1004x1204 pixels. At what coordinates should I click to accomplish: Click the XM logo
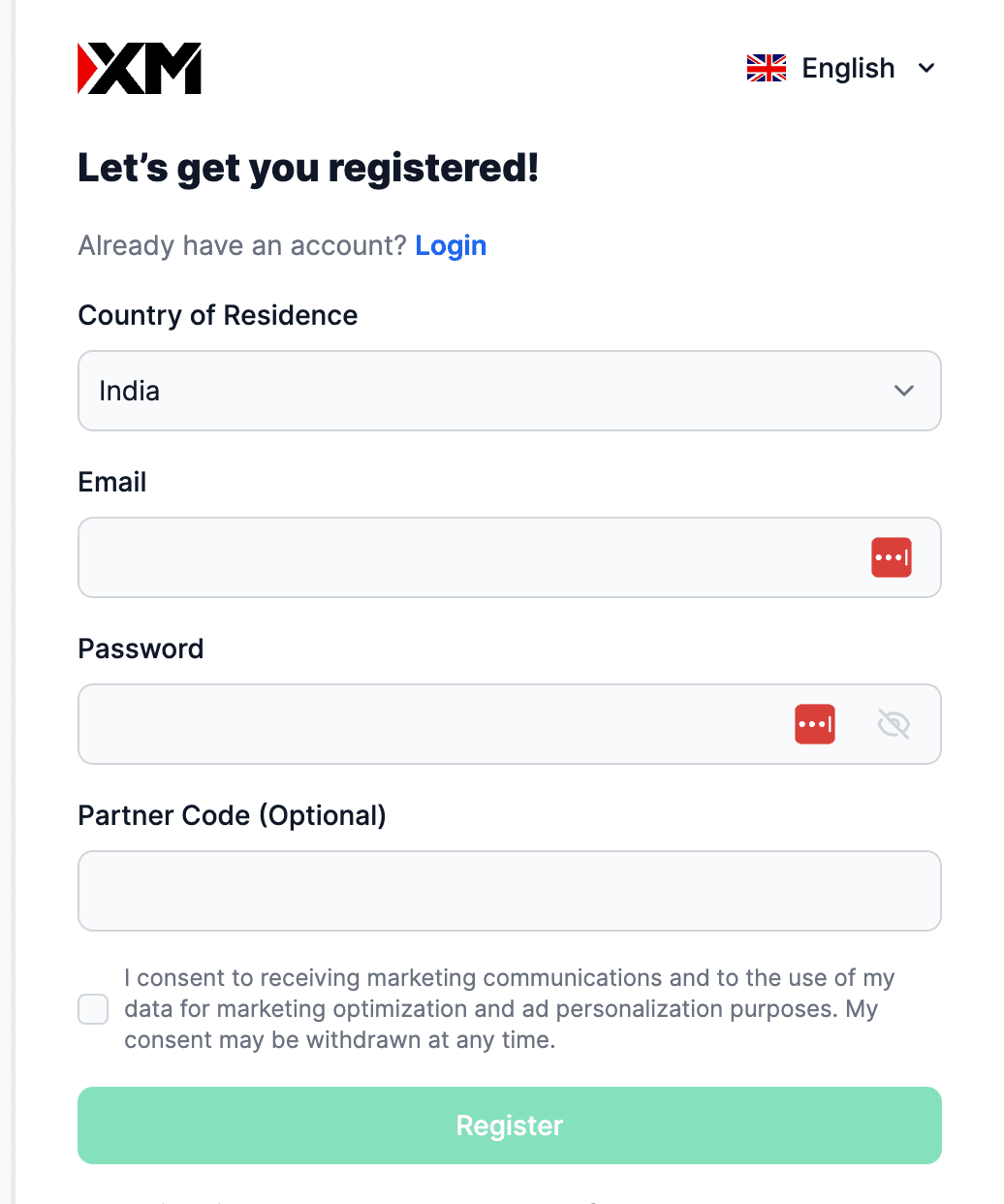(140, 68)
